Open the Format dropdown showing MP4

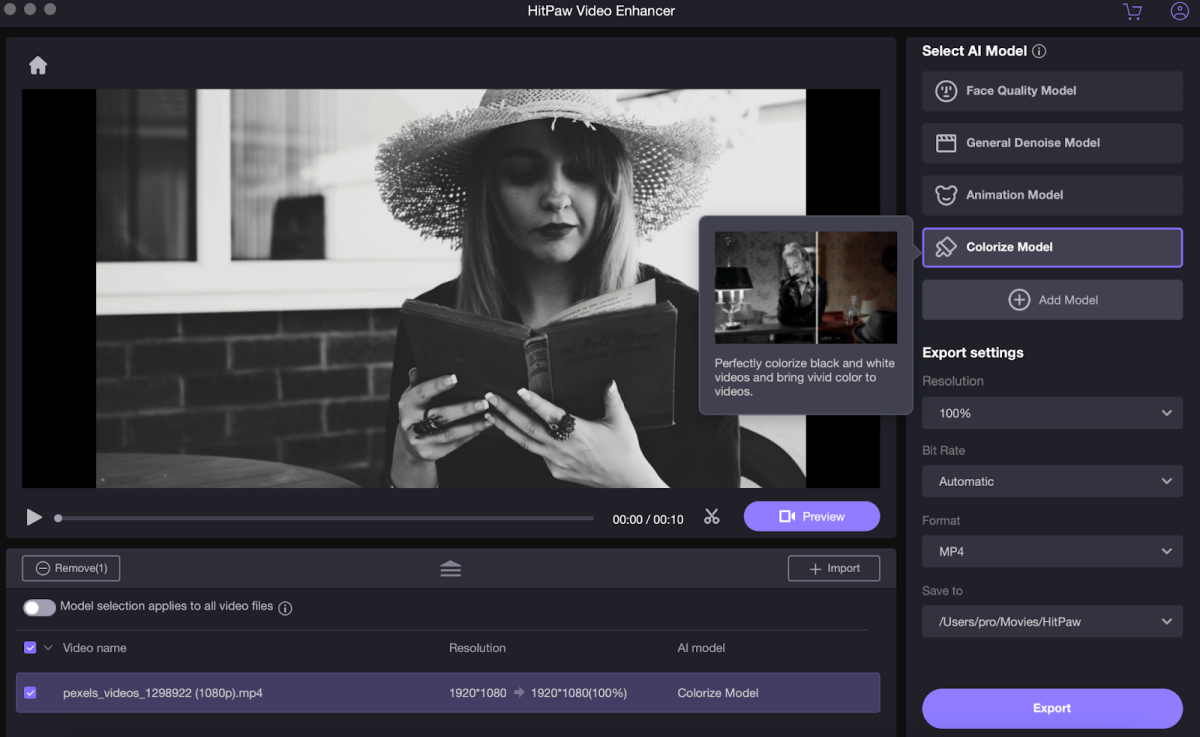point(1051,551)
